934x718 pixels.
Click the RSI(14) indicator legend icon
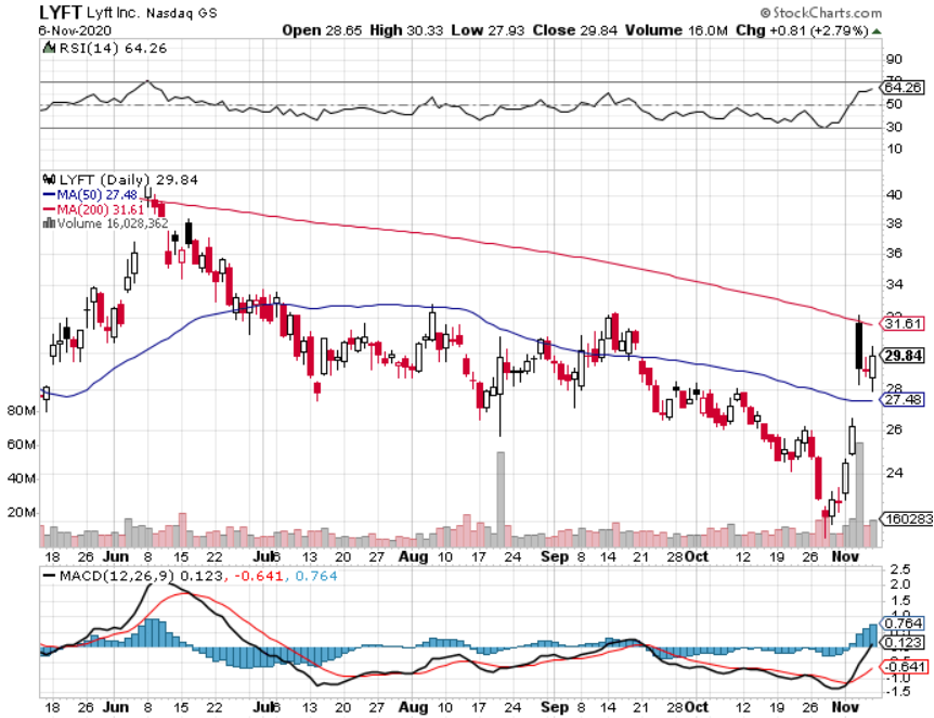pos(49,48)
